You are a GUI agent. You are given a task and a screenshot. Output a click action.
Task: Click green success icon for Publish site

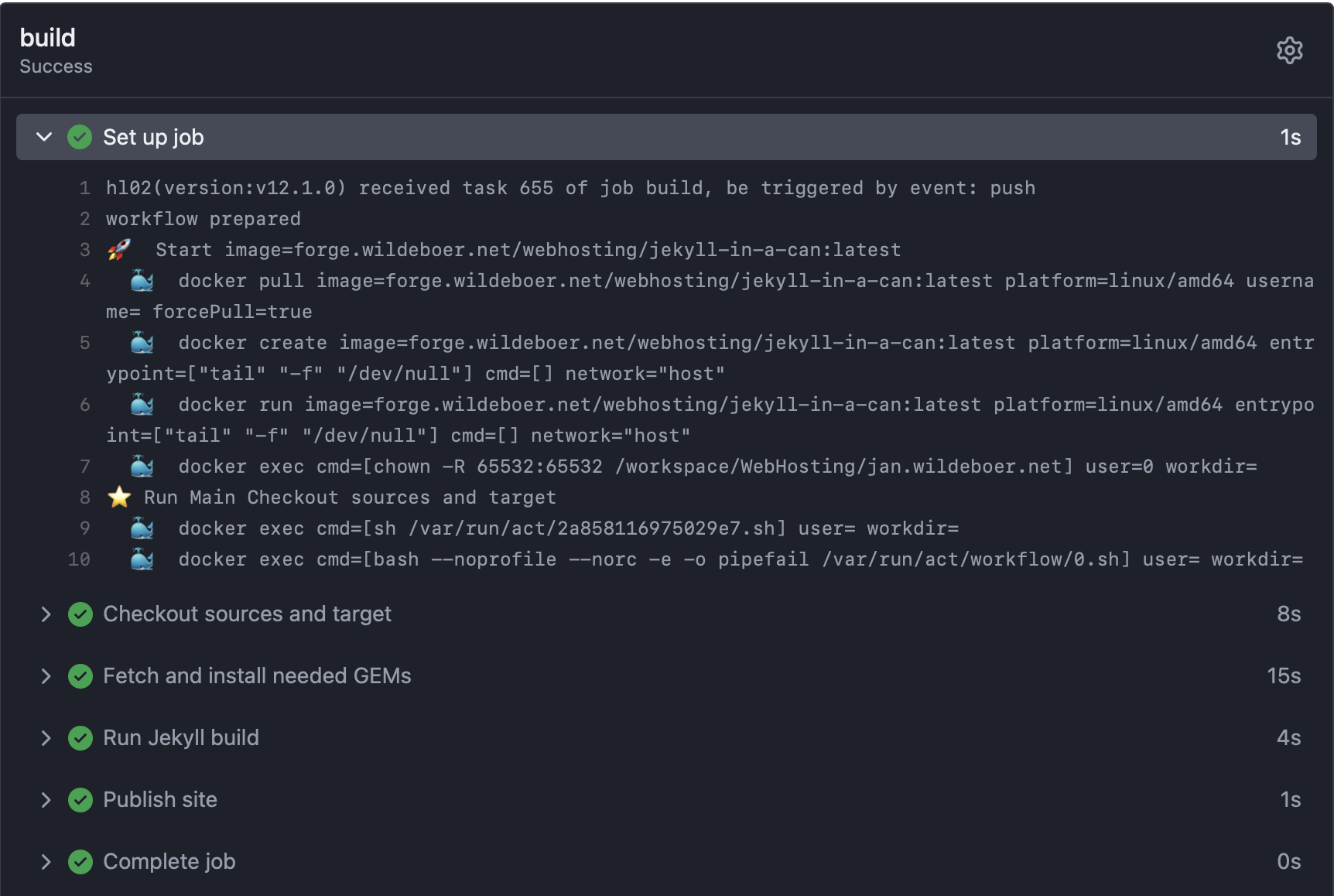(x=80, y=799)
